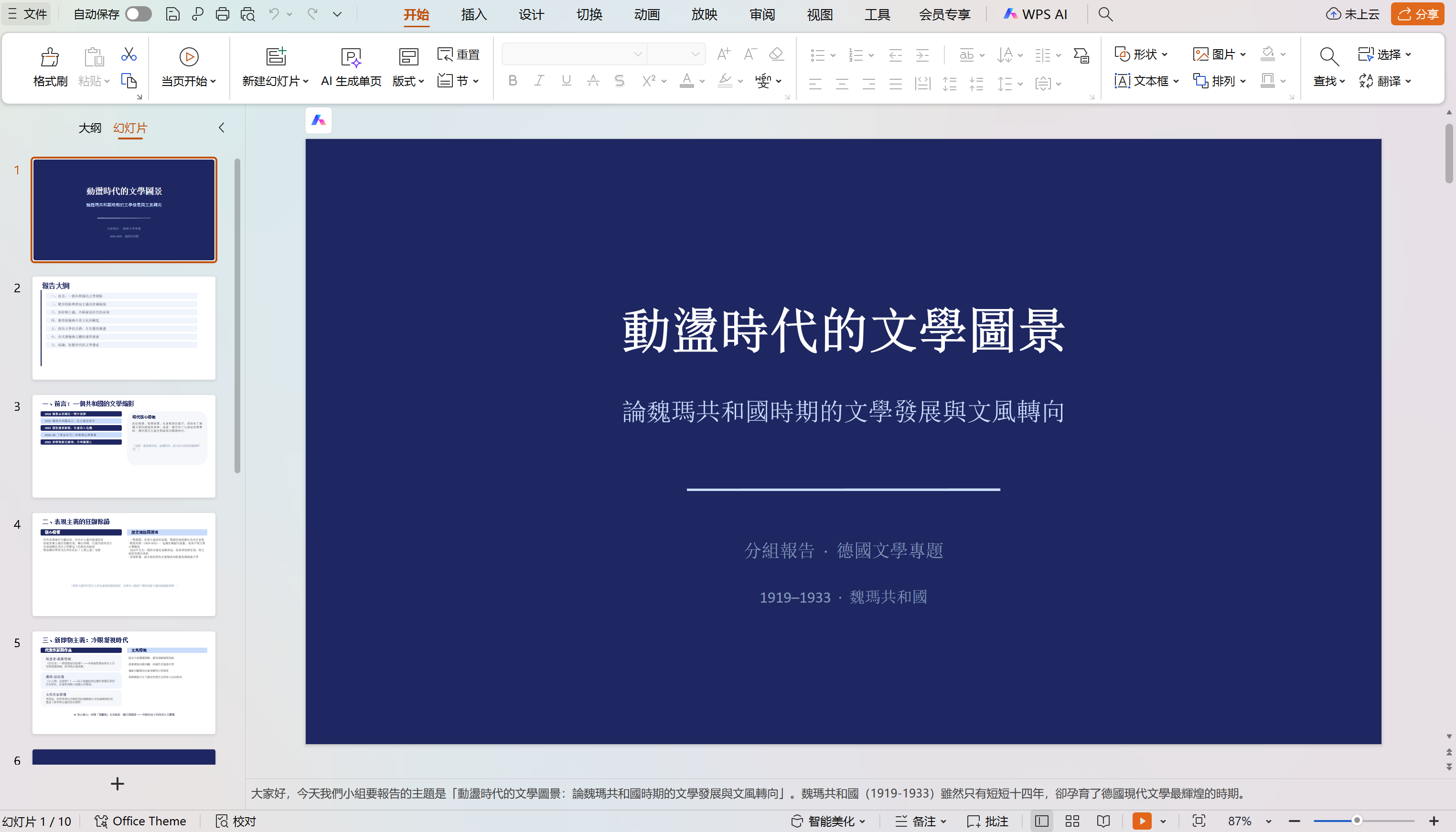Click the 分享 share button
This screenshot has height=832, width=1456.
pyautogui.click(x=1418, y=14)
